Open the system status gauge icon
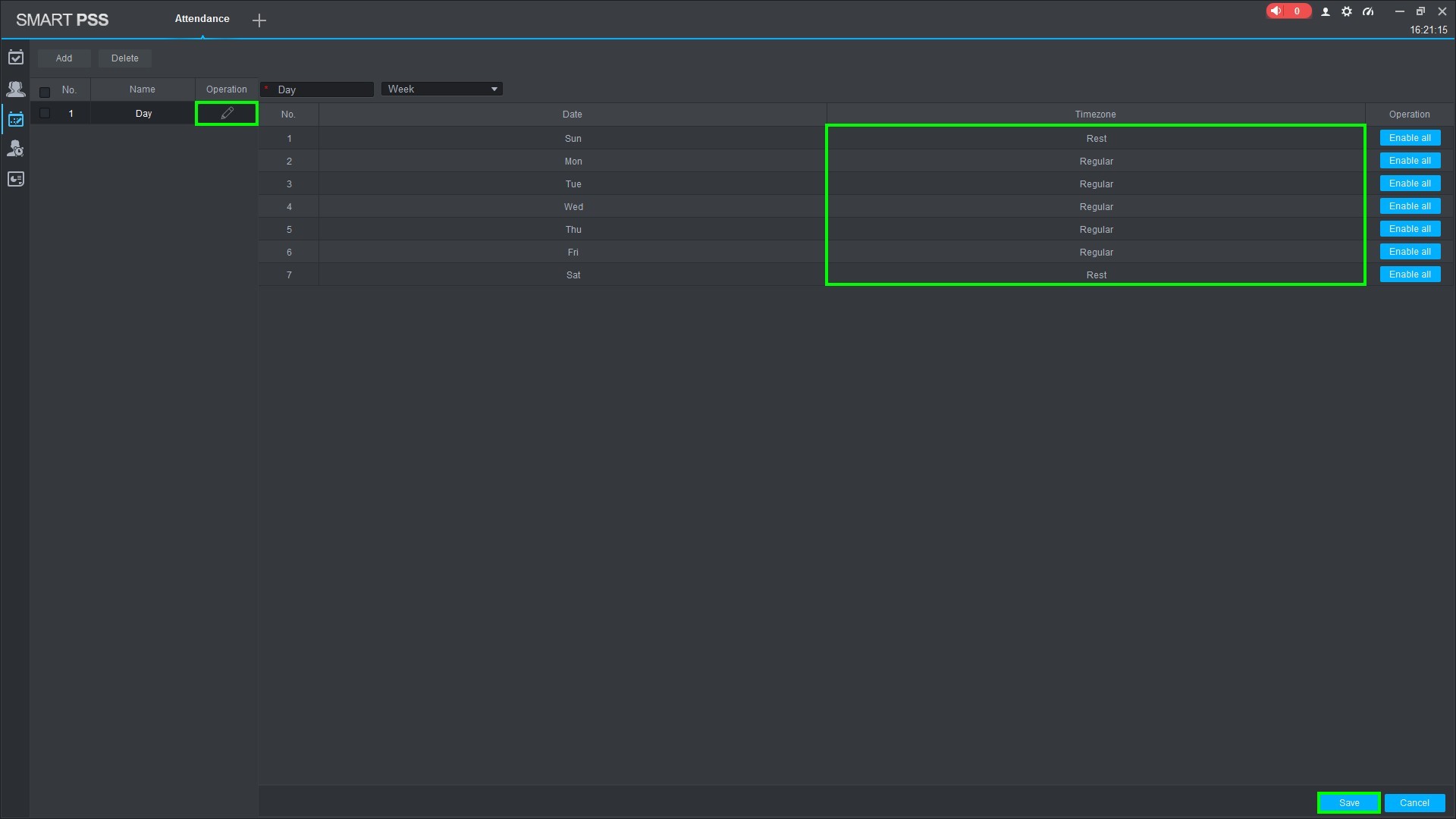 pyautogui.click(x=1368, y=11)
